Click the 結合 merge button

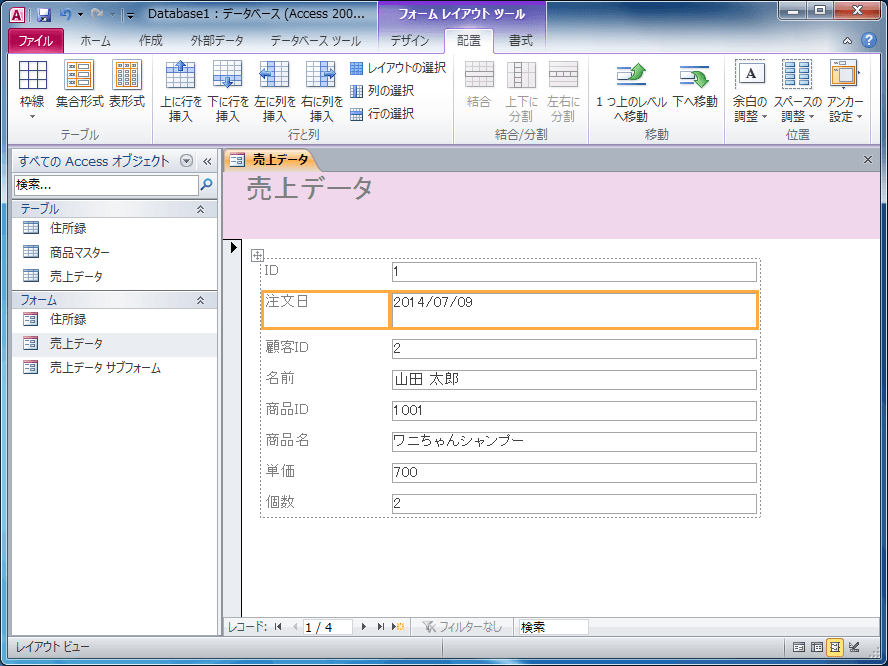click(479, 85)
